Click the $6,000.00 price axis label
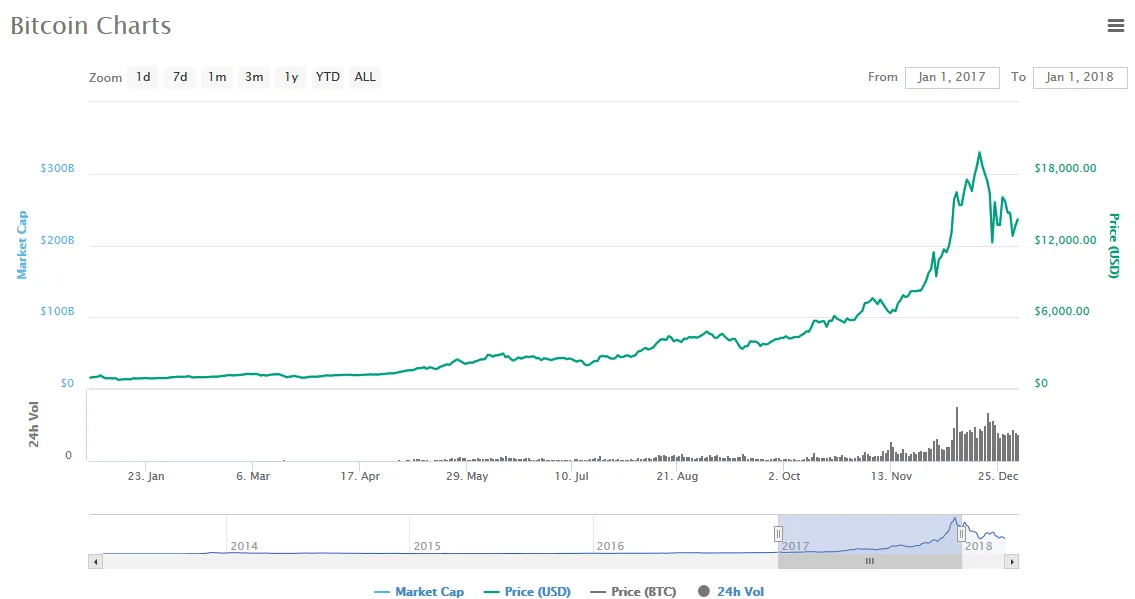The height and width of the screenshot is (599, 1135). pos(1062,311)
